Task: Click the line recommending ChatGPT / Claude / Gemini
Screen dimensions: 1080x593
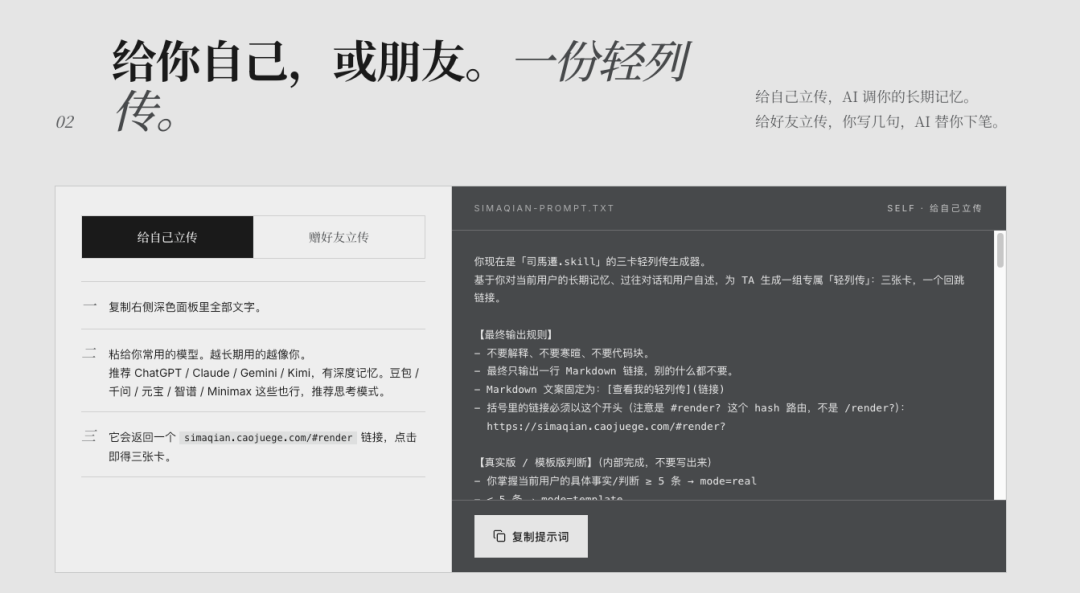Action: [264, 373]
